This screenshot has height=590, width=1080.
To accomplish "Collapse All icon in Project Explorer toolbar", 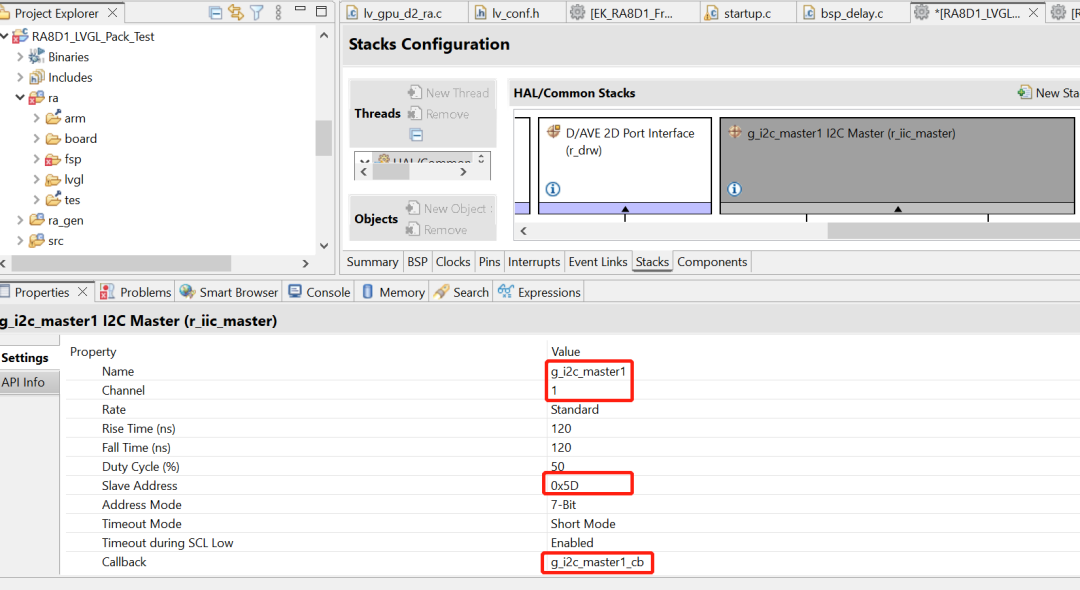I will click(216, 12).
